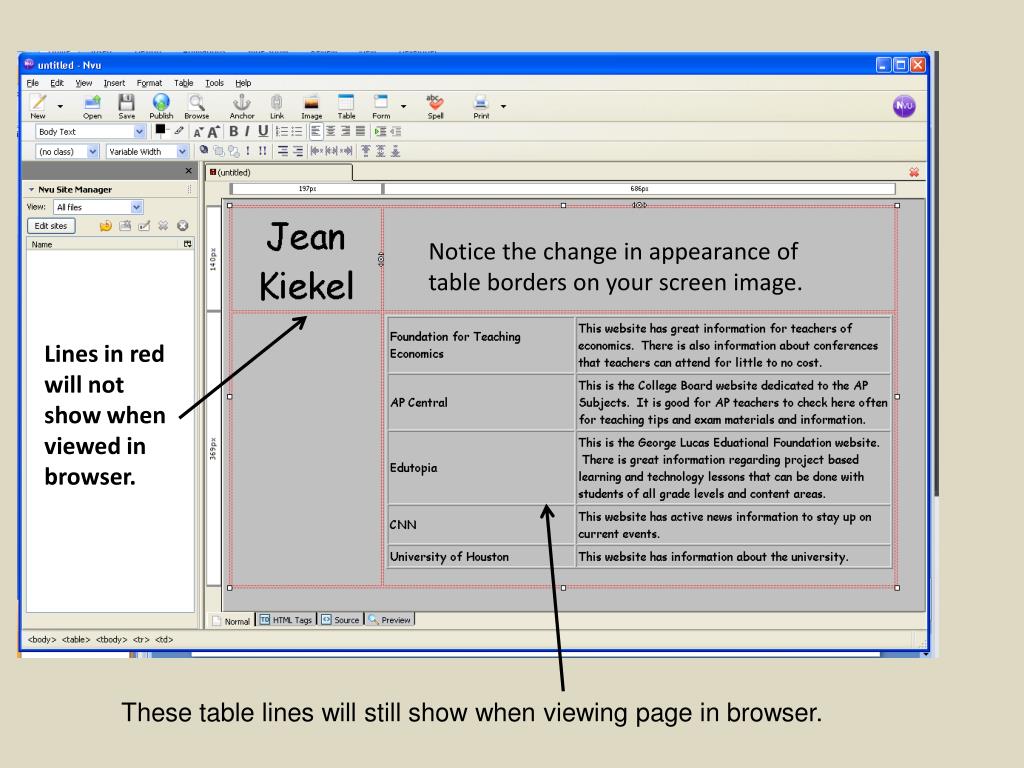This screenshot has height=768, width=1024.
Task: Insert an Image with the toolbar icon
Action: tap(312, 105)
